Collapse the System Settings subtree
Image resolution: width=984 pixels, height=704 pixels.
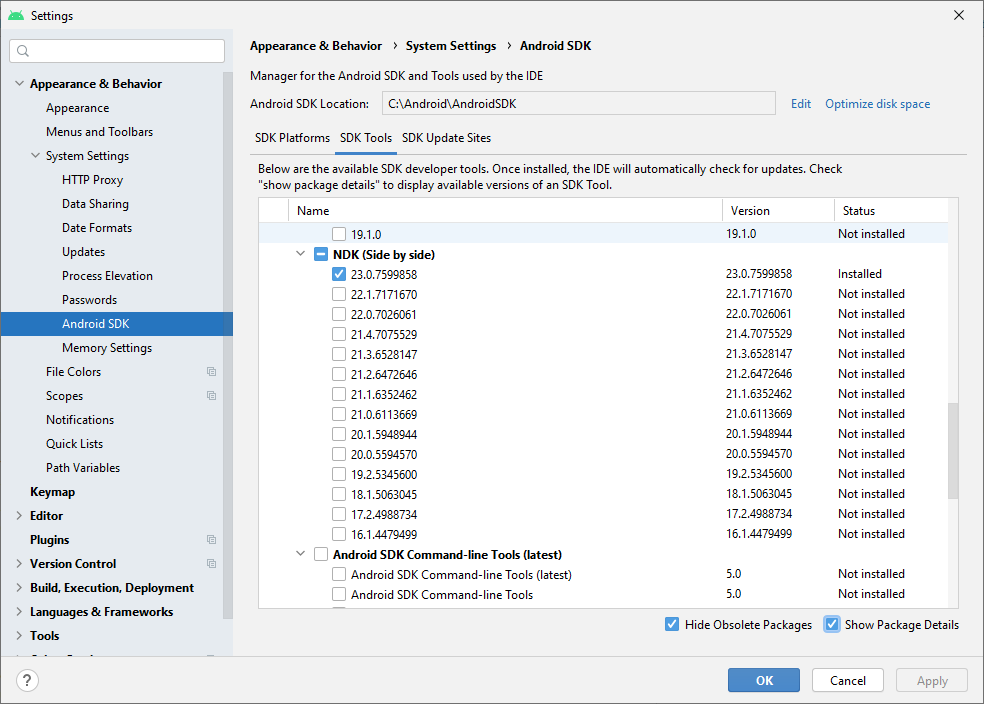click(x=36, y=156)
